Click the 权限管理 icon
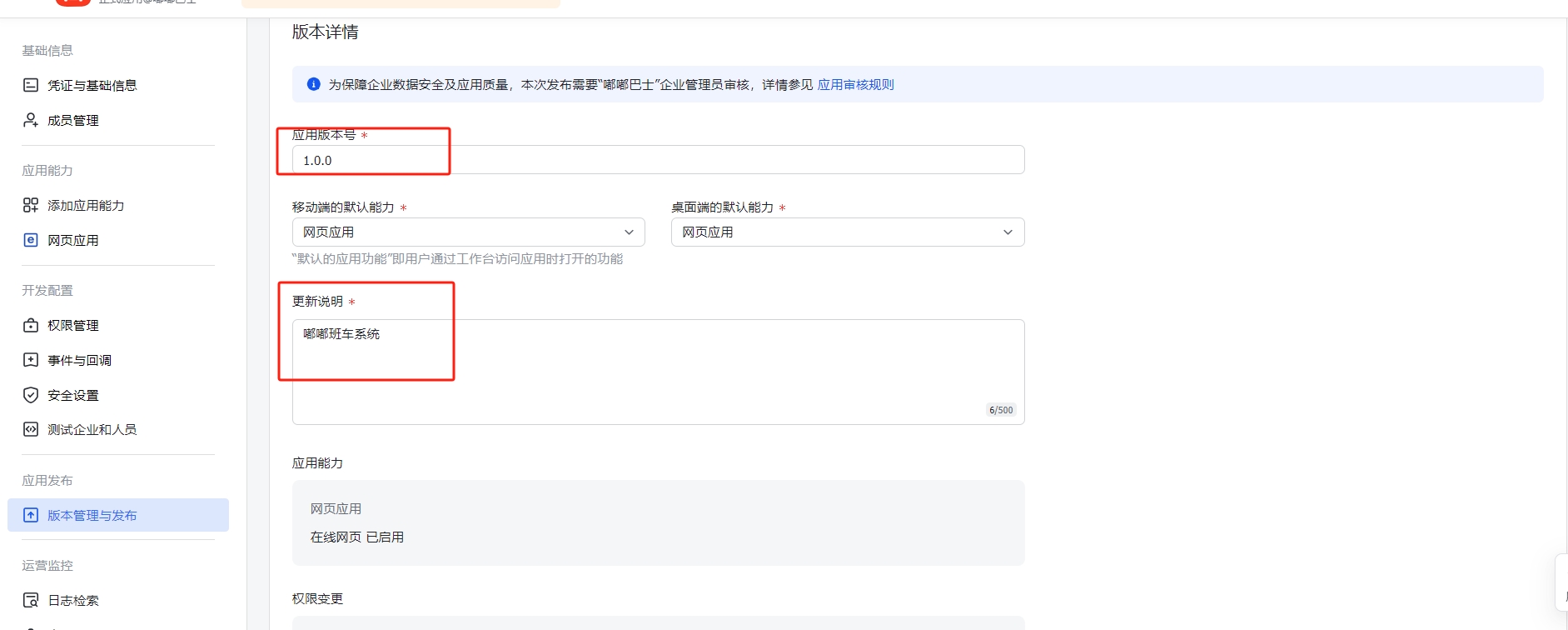 pyautogui.click(x=31, y=325)
